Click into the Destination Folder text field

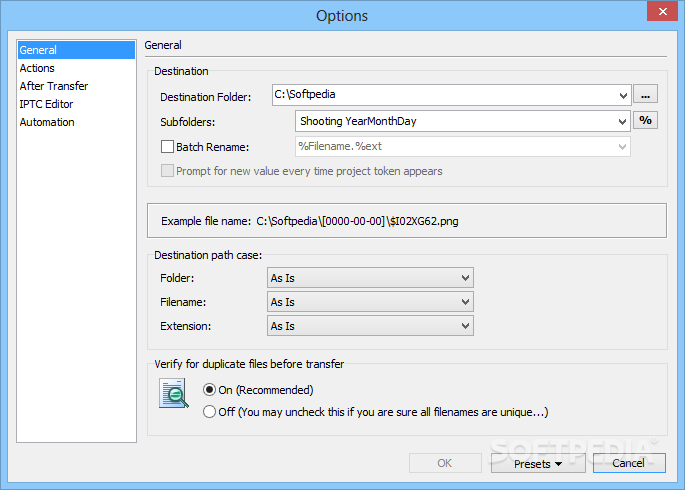coord(443,95)
